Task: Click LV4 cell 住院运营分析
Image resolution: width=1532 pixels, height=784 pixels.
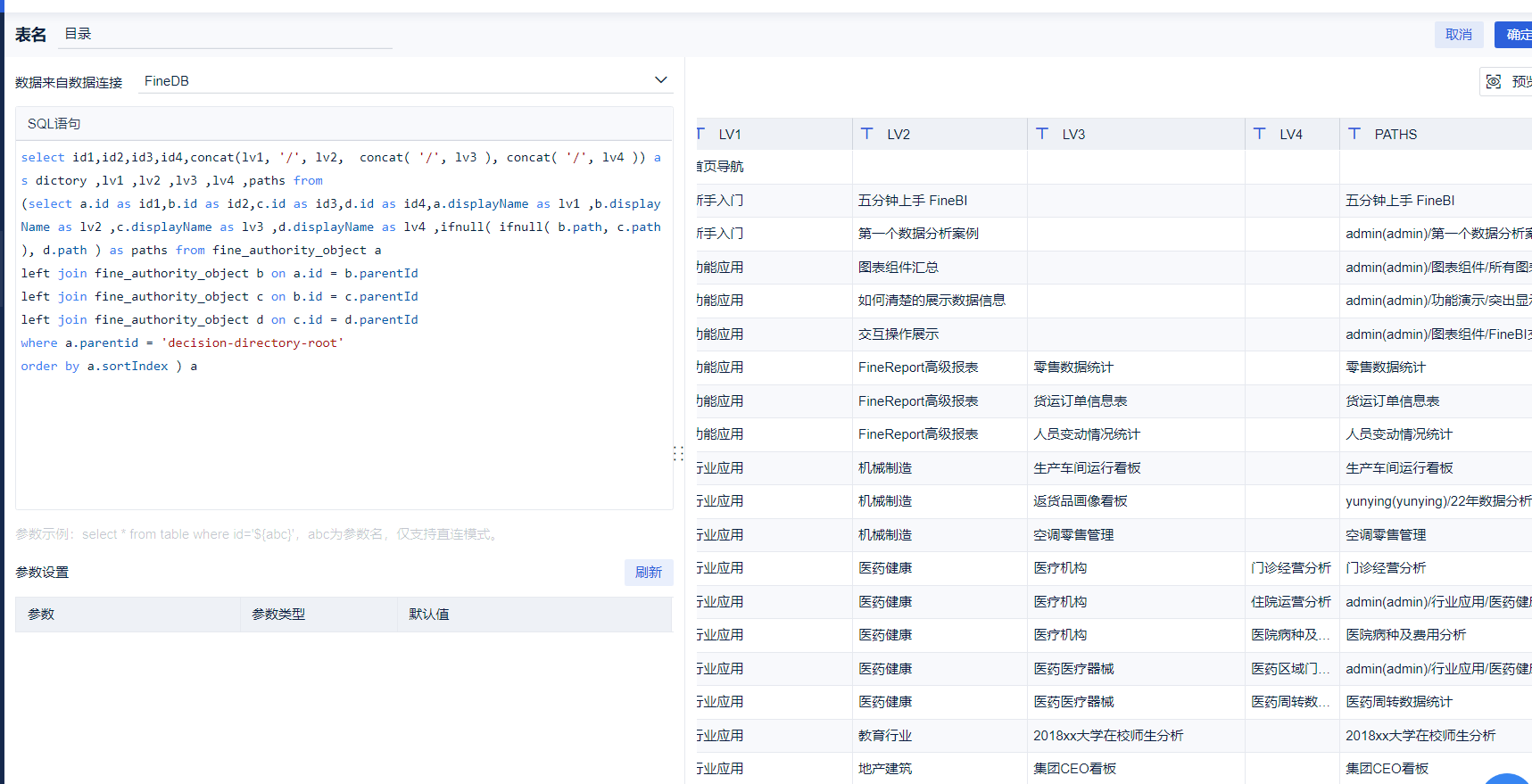Action: tap(1291, 602)
